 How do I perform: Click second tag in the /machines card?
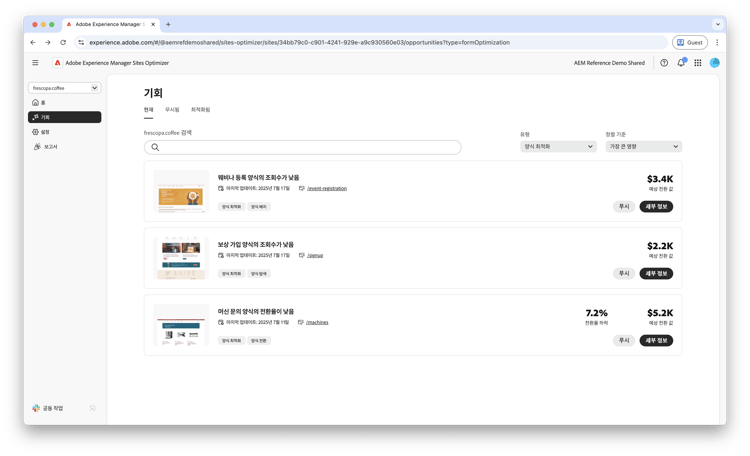[x=259, y=341]
